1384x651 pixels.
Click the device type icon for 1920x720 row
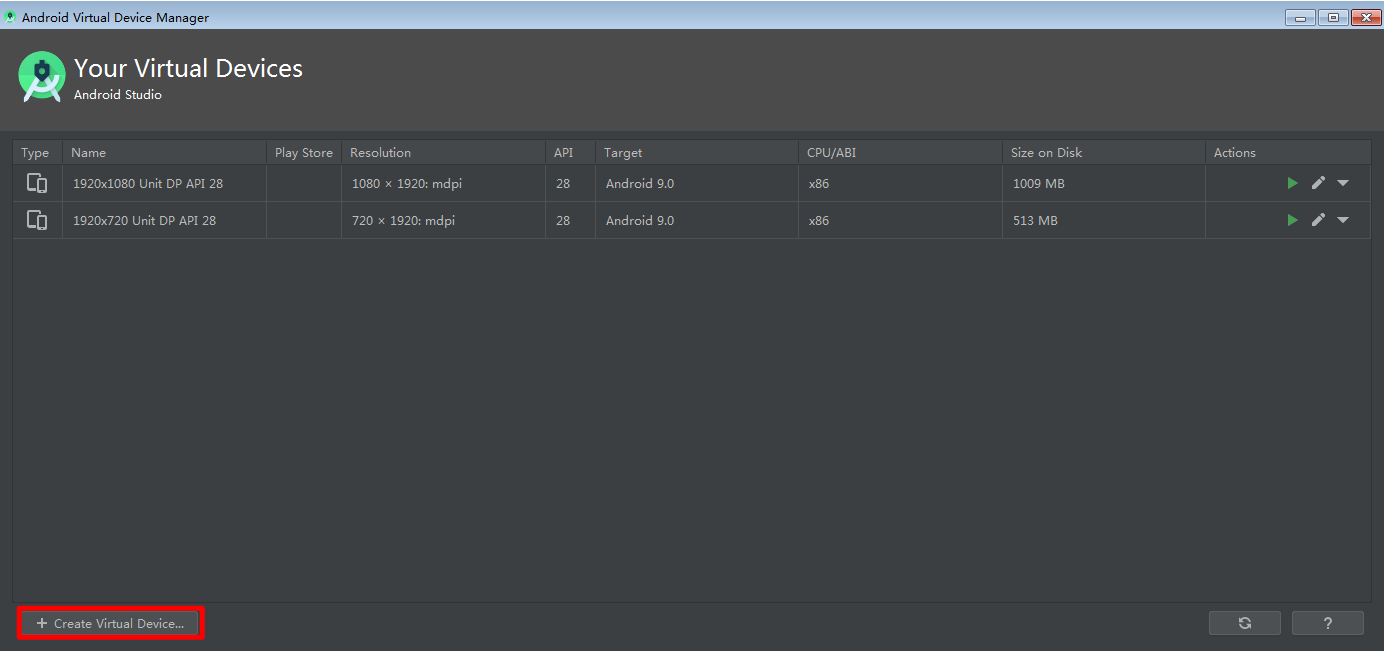[x=37, y=220]
